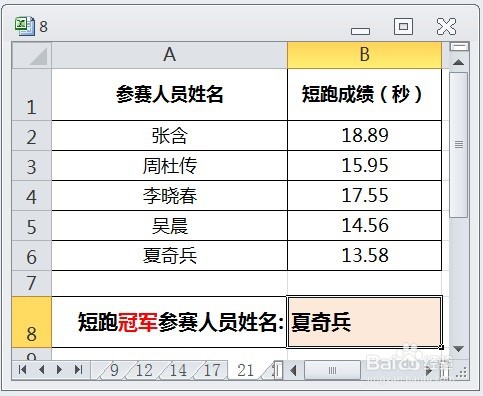Go to next sheet navigation arrow

click(60, 370)
